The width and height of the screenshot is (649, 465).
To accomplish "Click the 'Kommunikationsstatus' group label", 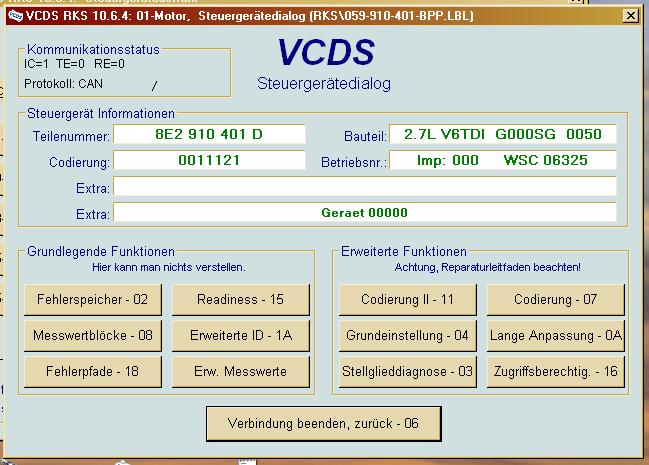I will pyautogui.click(x=93, y=49).
